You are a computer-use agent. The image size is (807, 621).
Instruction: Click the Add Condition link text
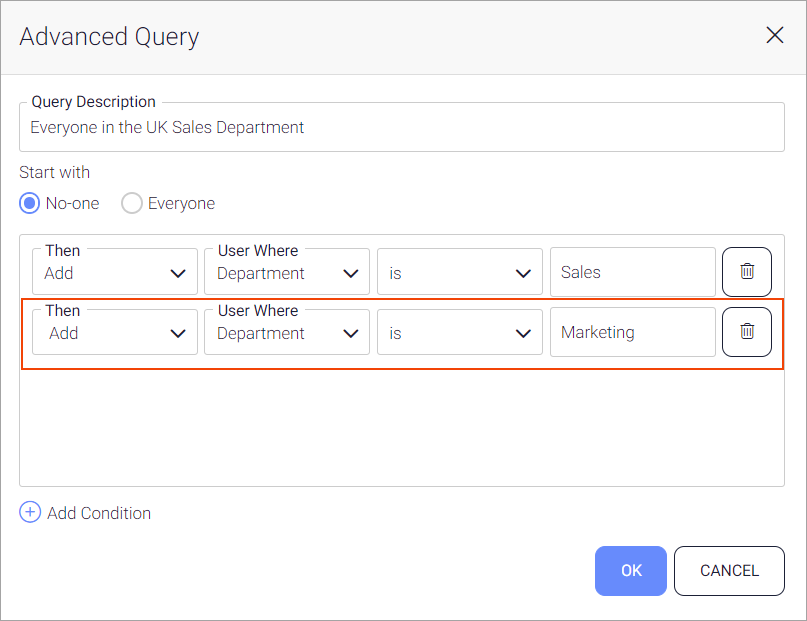coord(99,513)
